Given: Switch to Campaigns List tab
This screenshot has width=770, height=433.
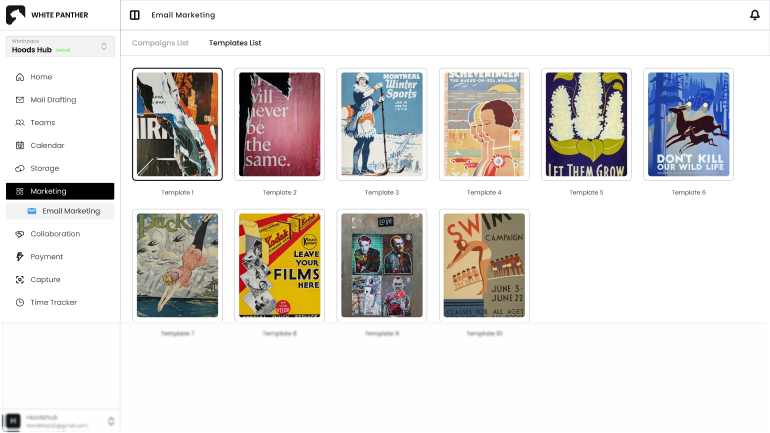Looking at the screenshot, I should point(160,43).
